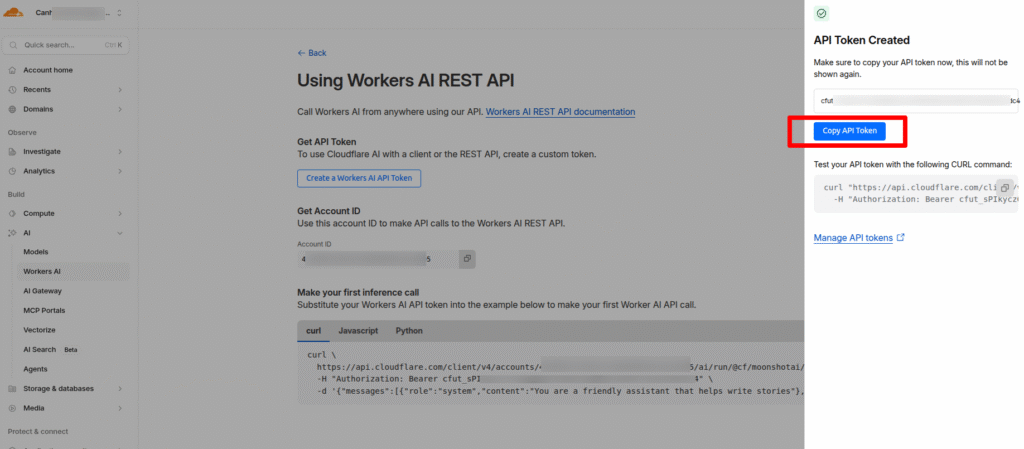Viewport: 1024px width, 449px height.
Task: Click the 'Using Workers AI REST API' heading
Action: [406, 80]
